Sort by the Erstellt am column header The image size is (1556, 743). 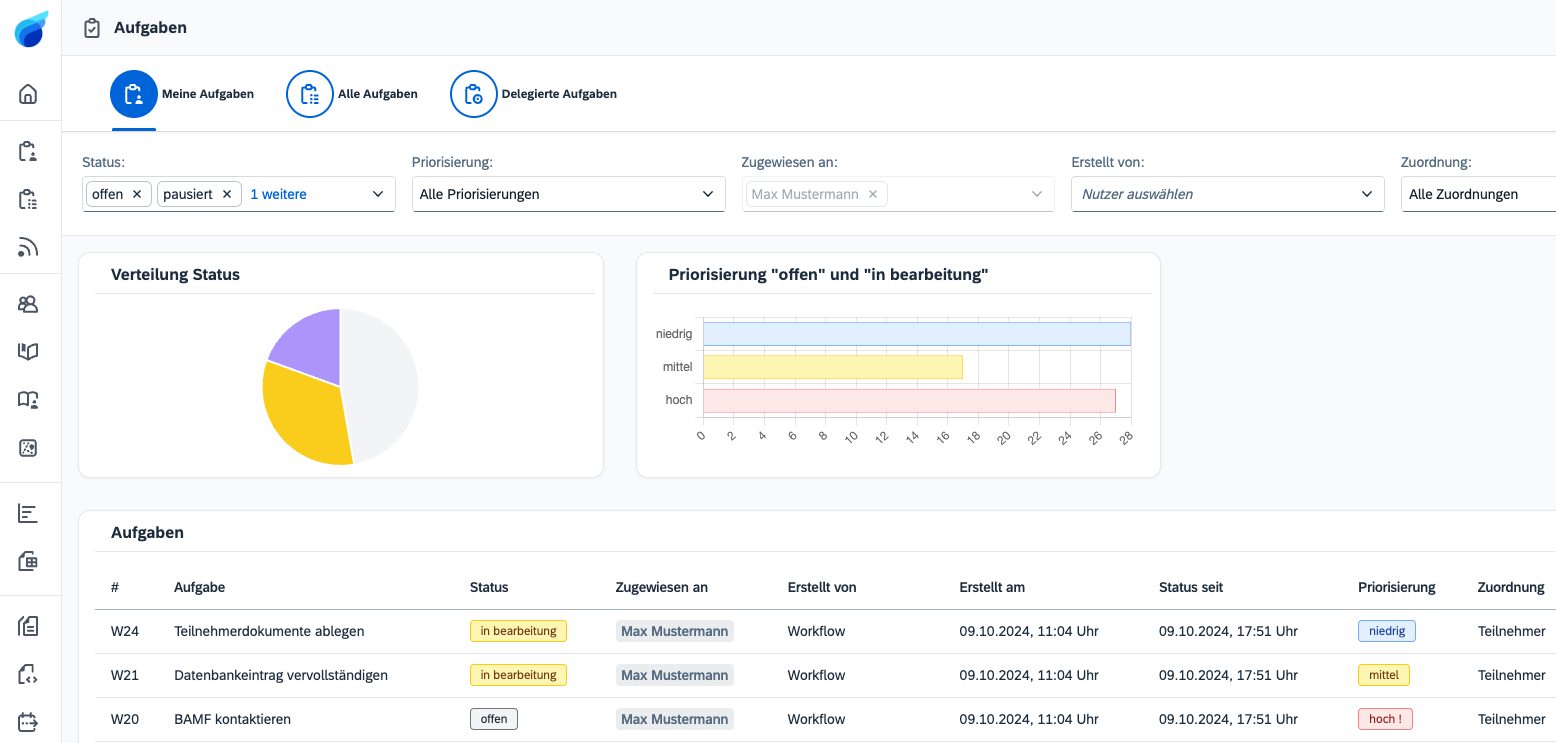pyautogui.click(x=992, y=587)
